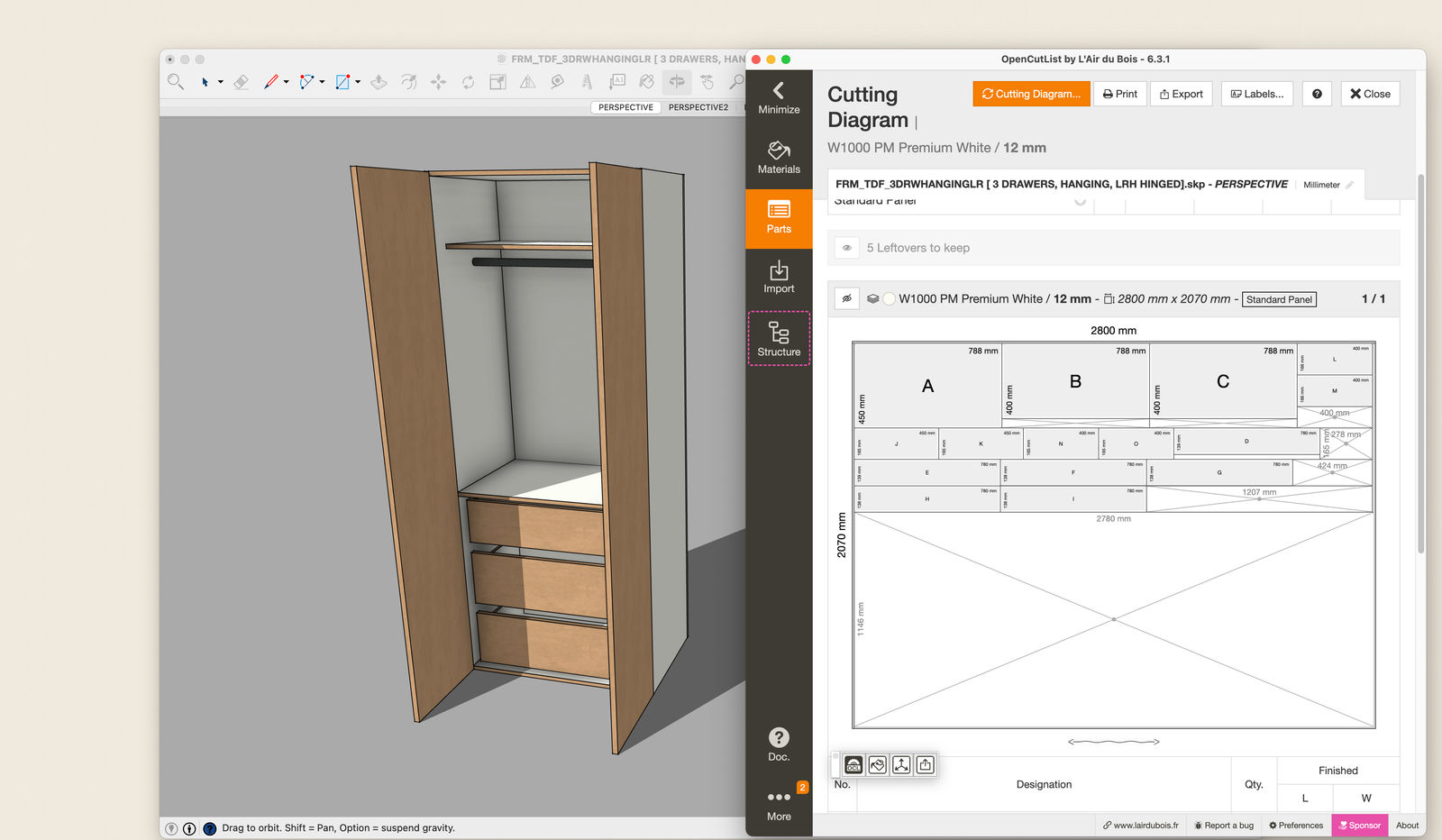Viewport: 1442px width, 840px height.
Task: Activate the Pan hand tool
Action: (707, 82)
